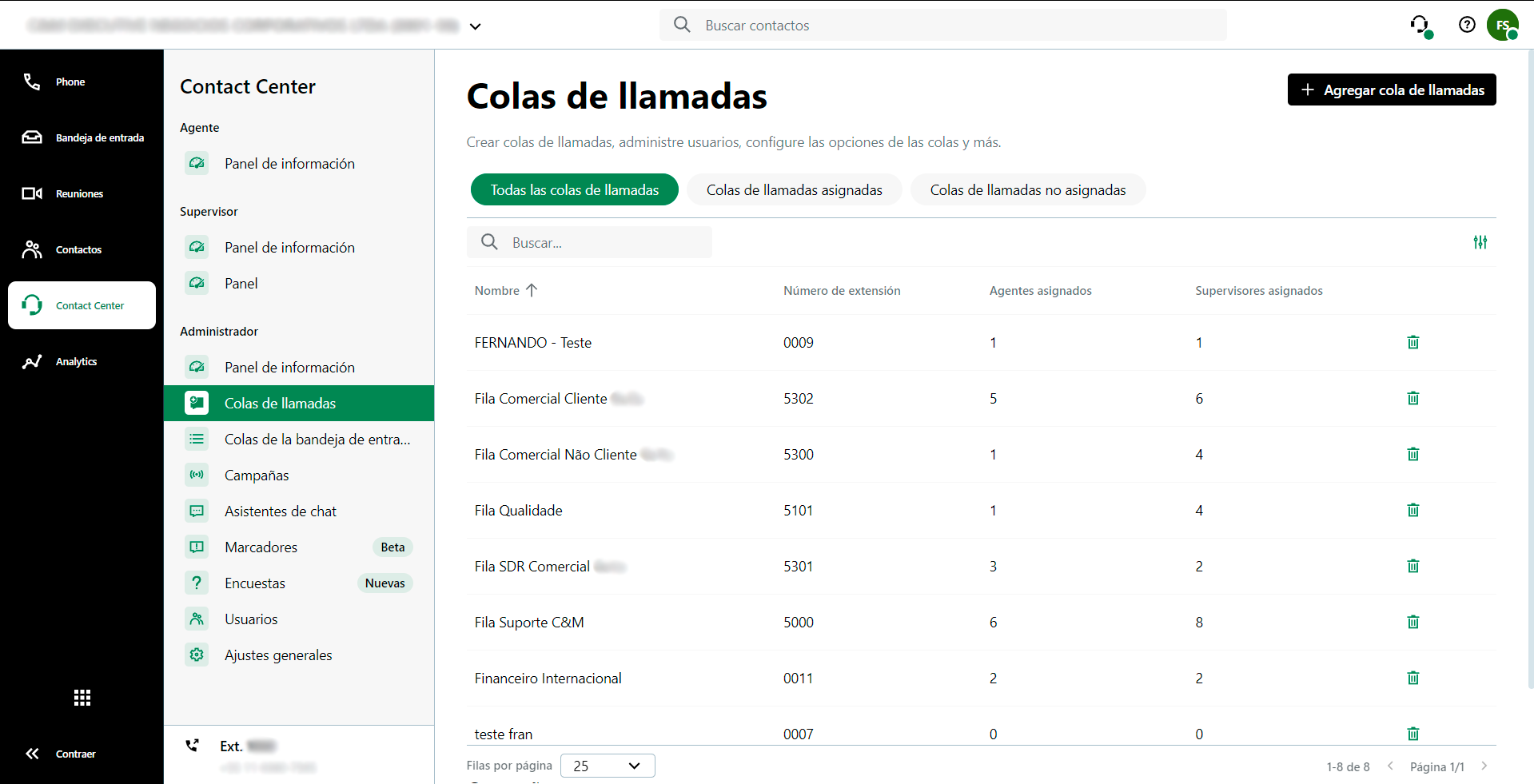Click trash icon for Fila Qualidade
Image resolution: width=1534 pixels, height=784 pixels.
[1412, 511]
